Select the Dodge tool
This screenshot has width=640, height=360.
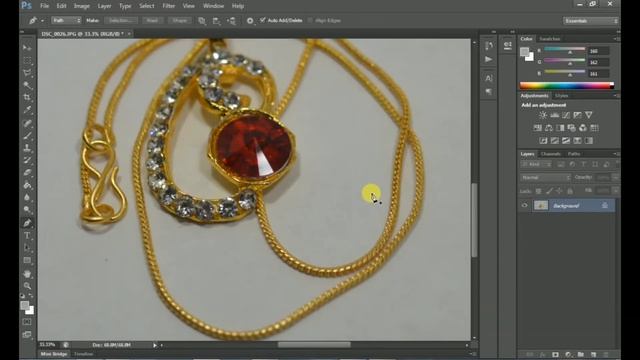click(x=27, y=210)
